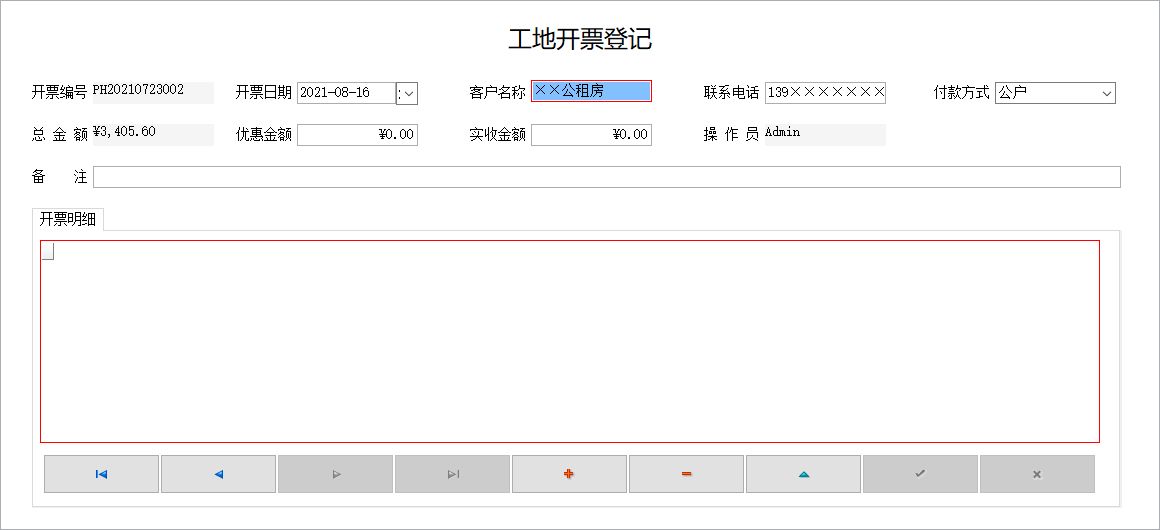Go to the previous record arrow
This screenshot has width=1160, height=530.
click(218, 474)
